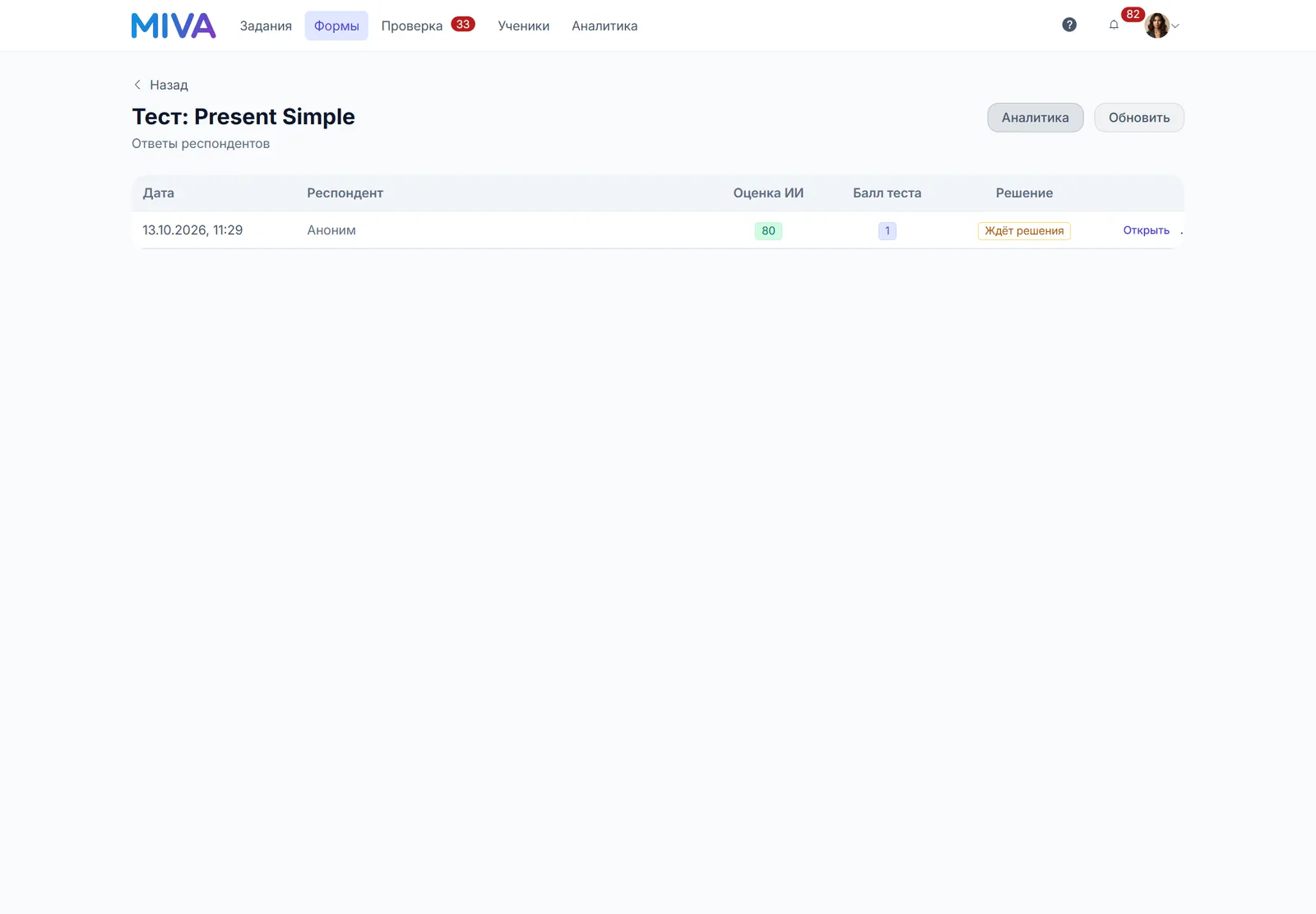Screen dimensions: 1316x914
Task: Refresh responses with Обновить button
Action: point(1139,118)
